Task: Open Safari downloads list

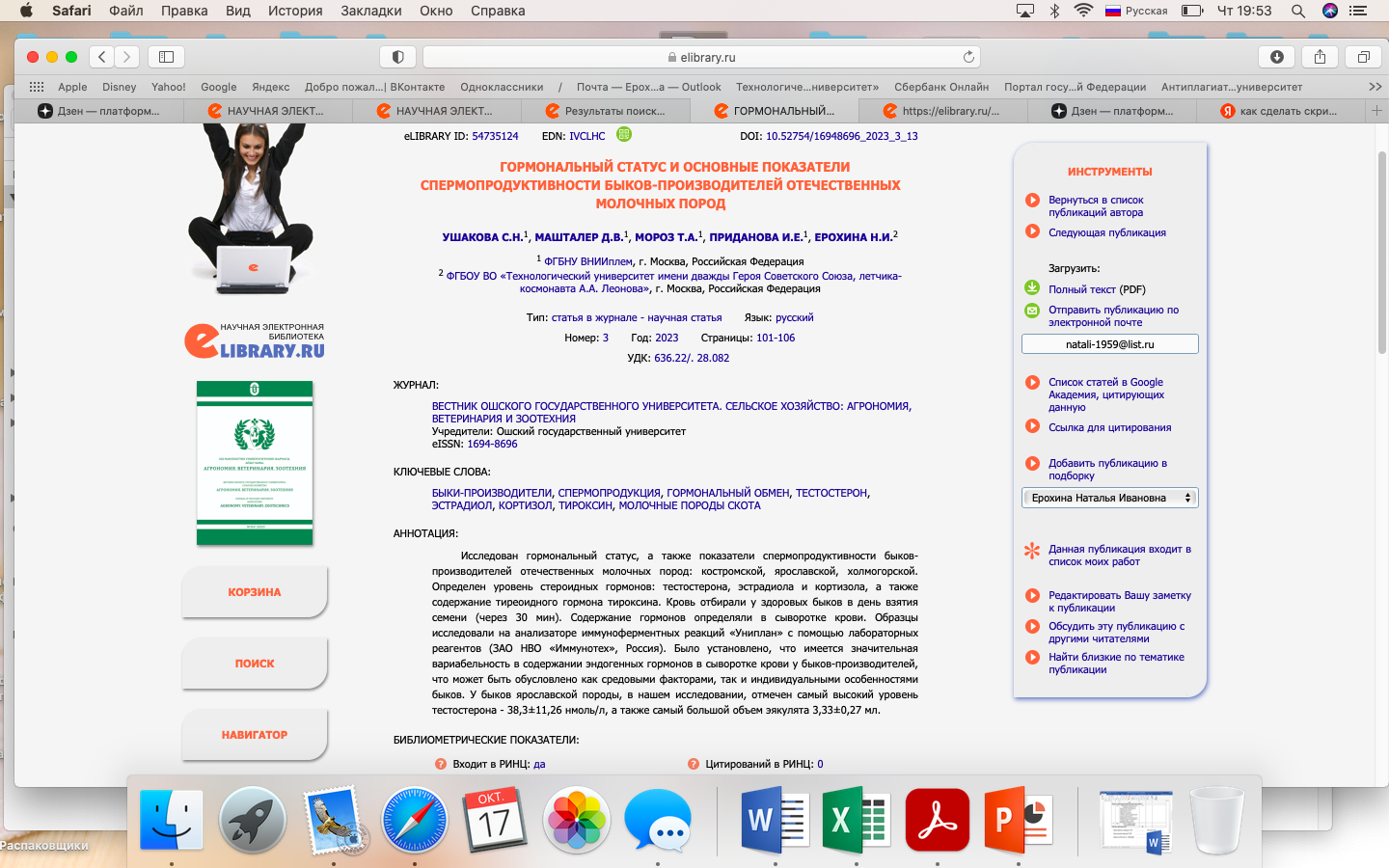Action: (x=1276, y=57)
